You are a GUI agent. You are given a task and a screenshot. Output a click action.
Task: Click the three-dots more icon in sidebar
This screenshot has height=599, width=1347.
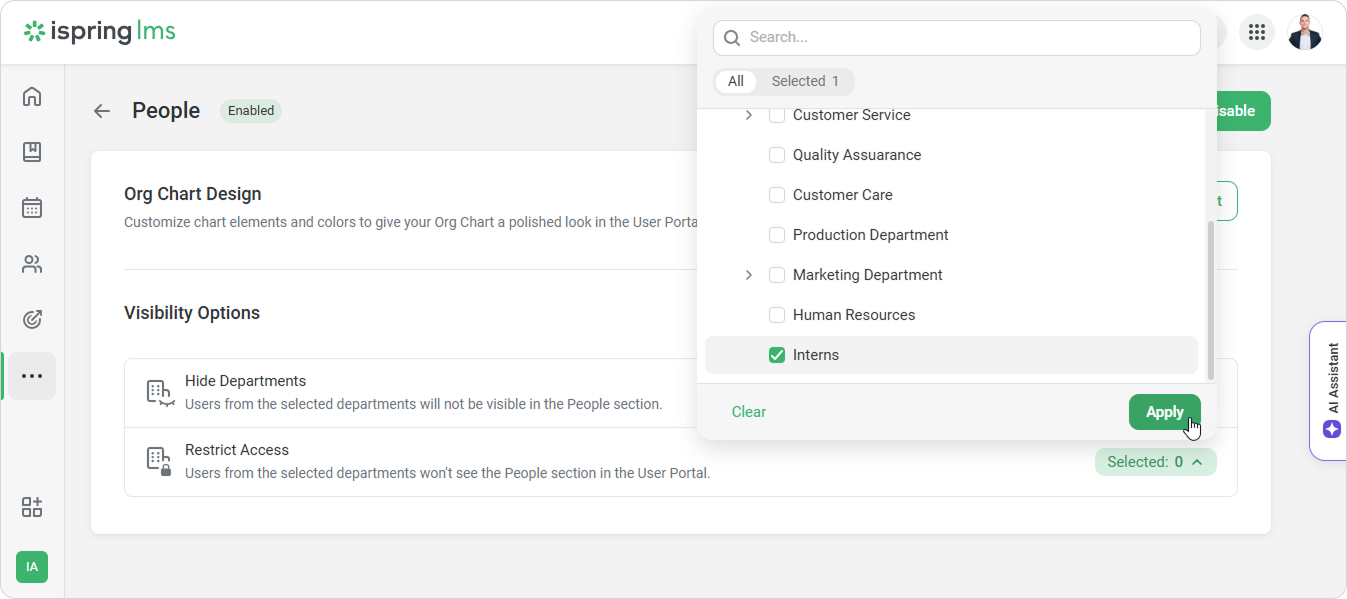coord(32,376)
